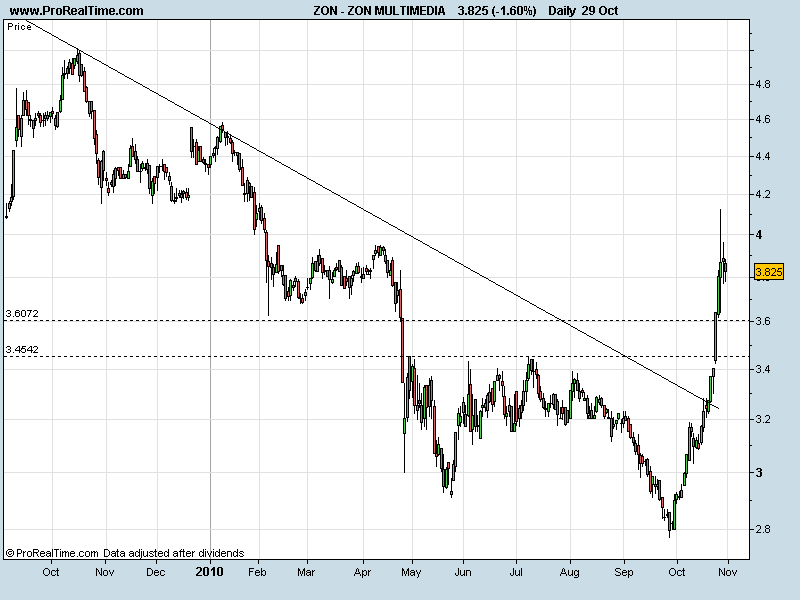Click the 3.6 price scale value
The width and height of the screenshot is (800, 600).
(x=763, y=321)
